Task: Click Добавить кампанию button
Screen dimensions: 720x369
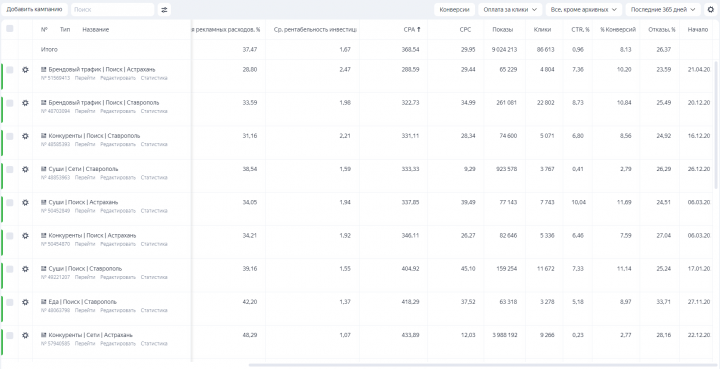Action: point(34,9)
